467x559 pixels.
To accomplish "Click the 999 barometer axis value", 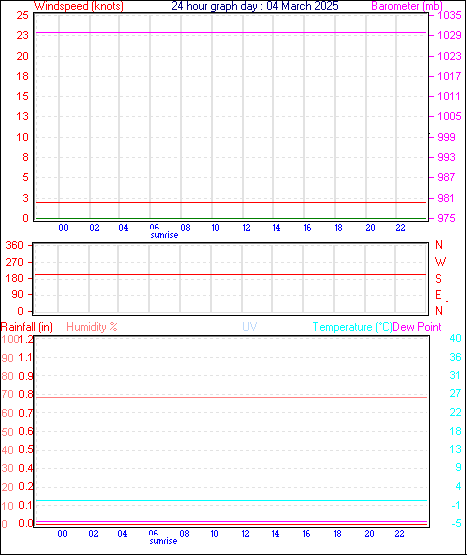I will (x=446, y=137).
